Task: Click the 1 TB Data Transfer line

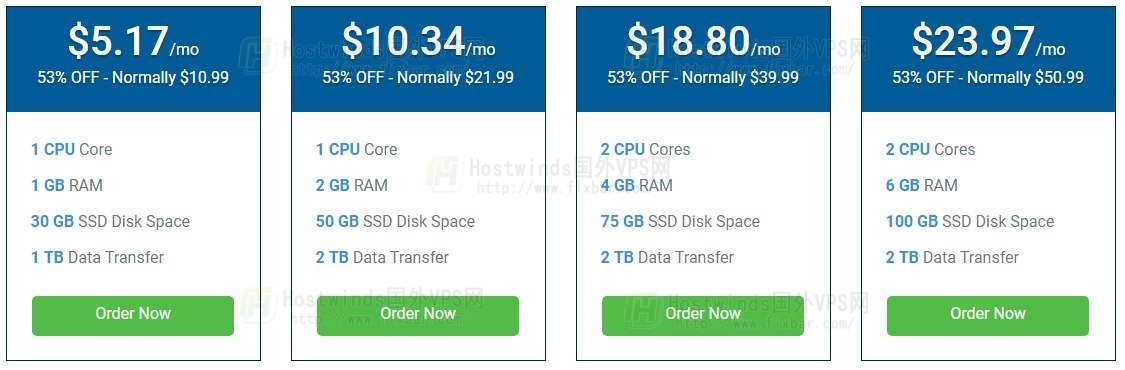Action: point(98,257)
